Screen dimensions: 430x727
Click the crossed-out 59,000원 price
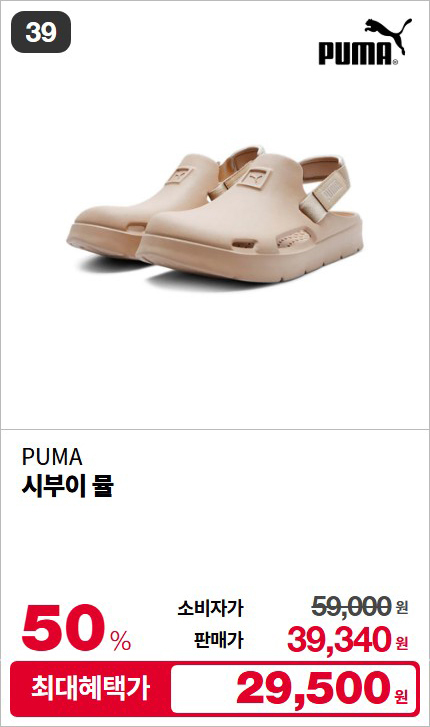359,606
